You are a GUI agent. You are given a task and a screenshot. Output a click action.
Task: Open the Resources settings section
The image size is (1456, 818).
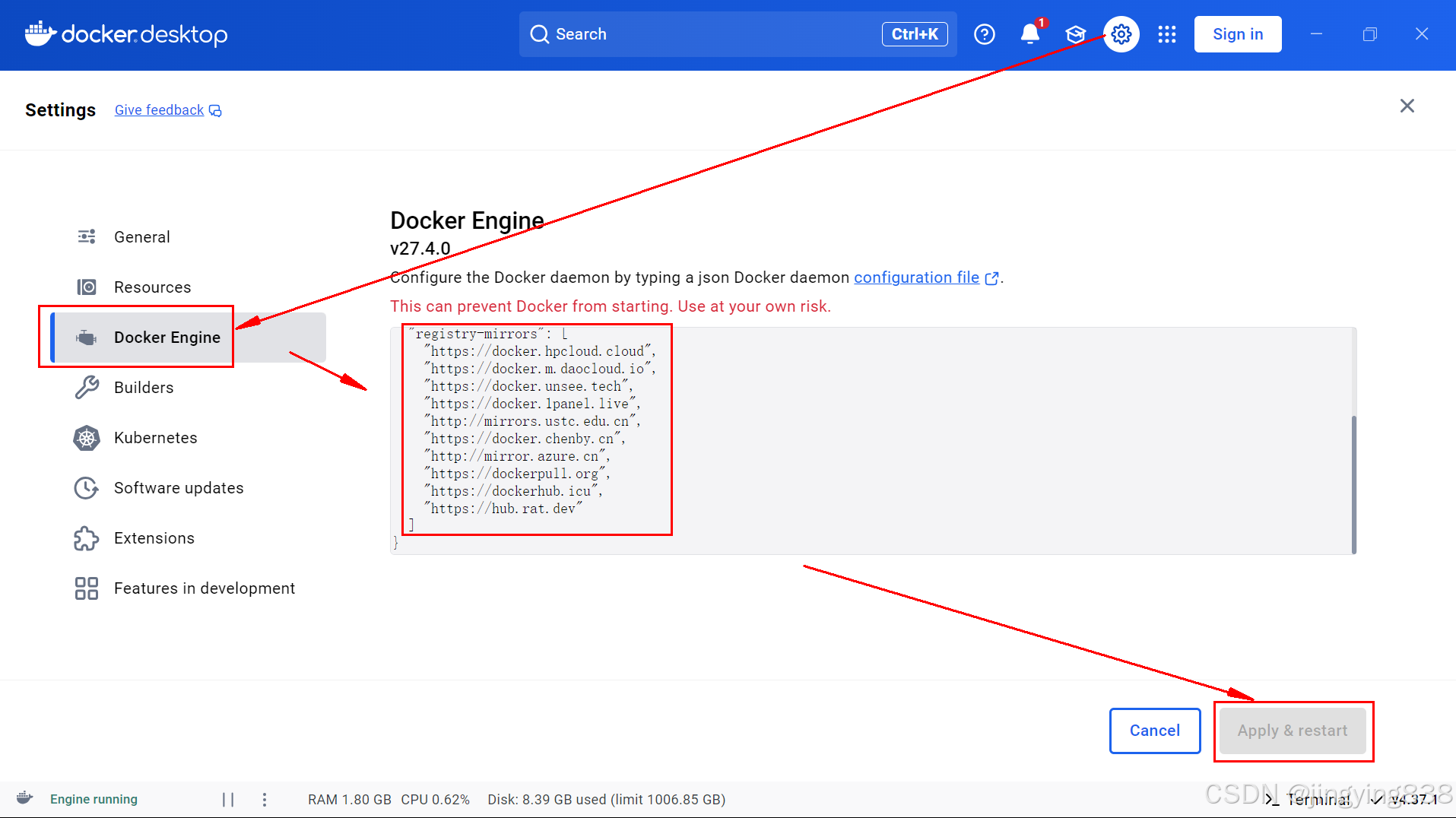point(152,287)
